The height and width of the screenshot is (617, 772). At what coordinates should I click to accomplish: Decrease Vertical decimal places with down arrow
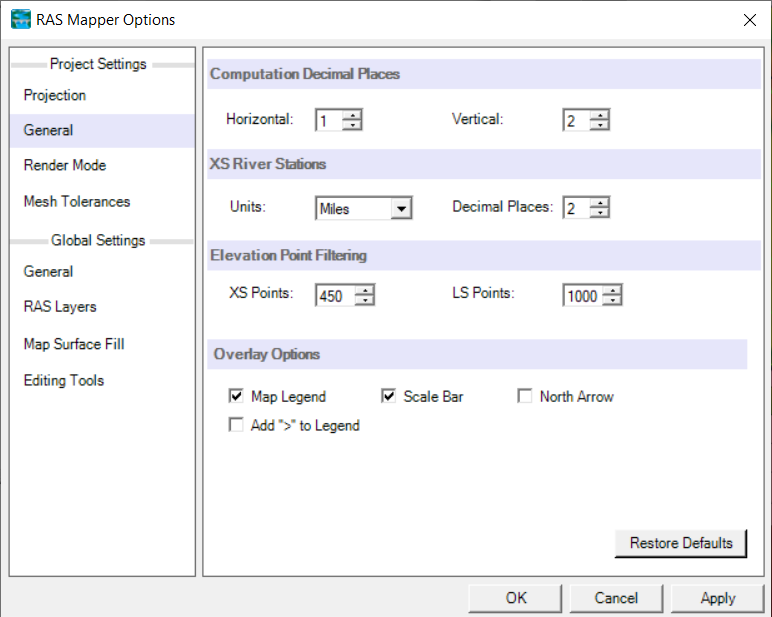600,125
